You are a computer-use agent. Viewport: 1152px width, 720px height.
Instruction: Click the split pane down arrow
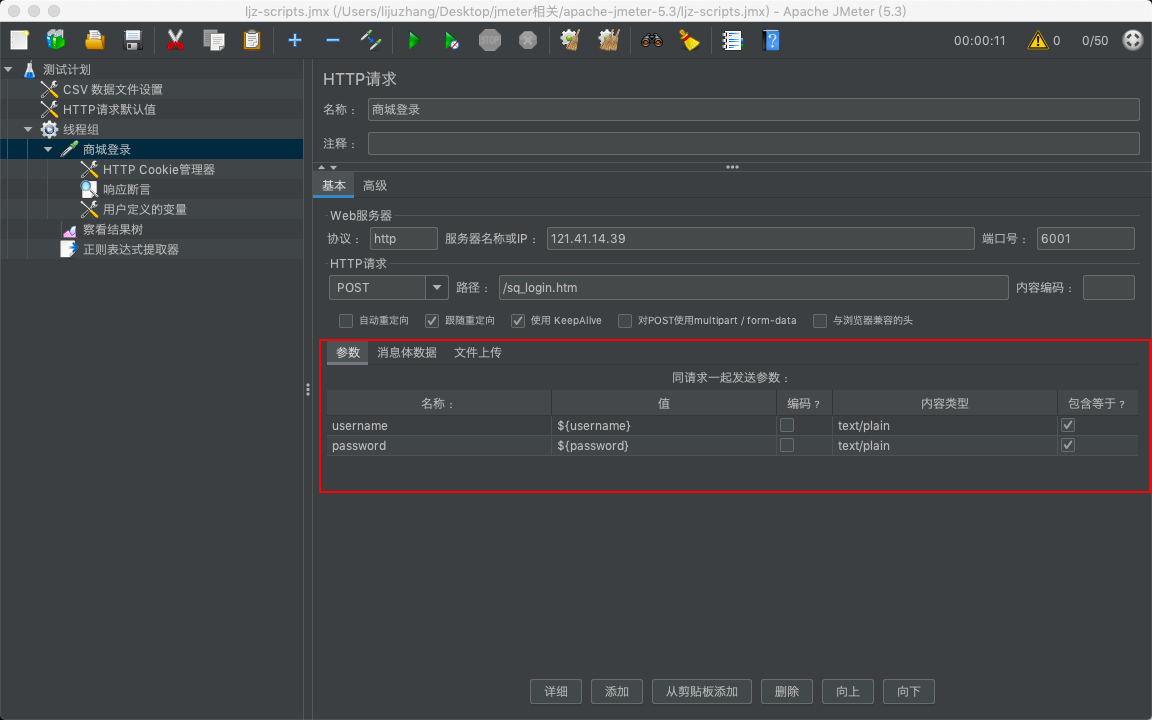pos(334,168)
